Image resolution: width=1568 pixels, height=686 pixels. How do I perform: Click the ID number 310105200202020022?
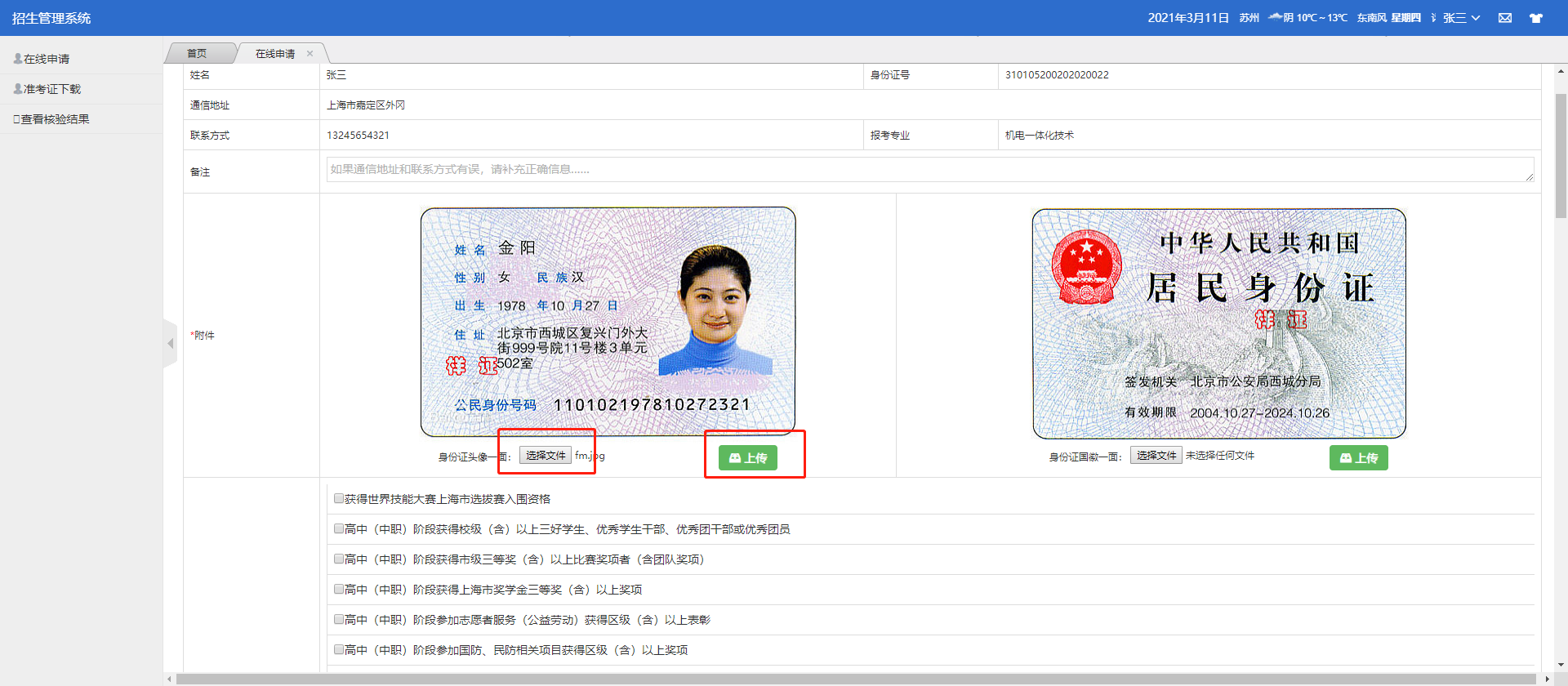(x=1057, y=74)
